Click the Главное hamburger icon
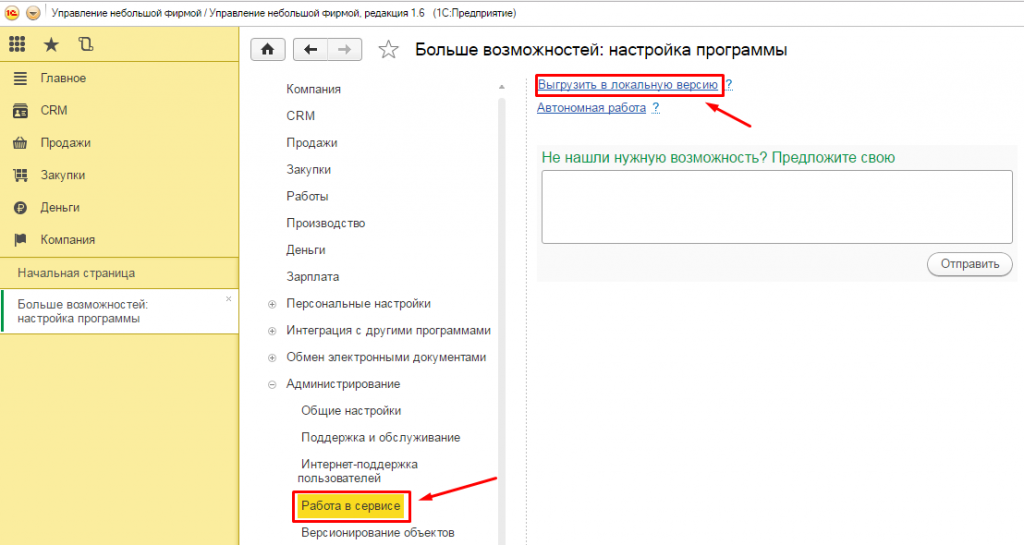 coord(20,78)
